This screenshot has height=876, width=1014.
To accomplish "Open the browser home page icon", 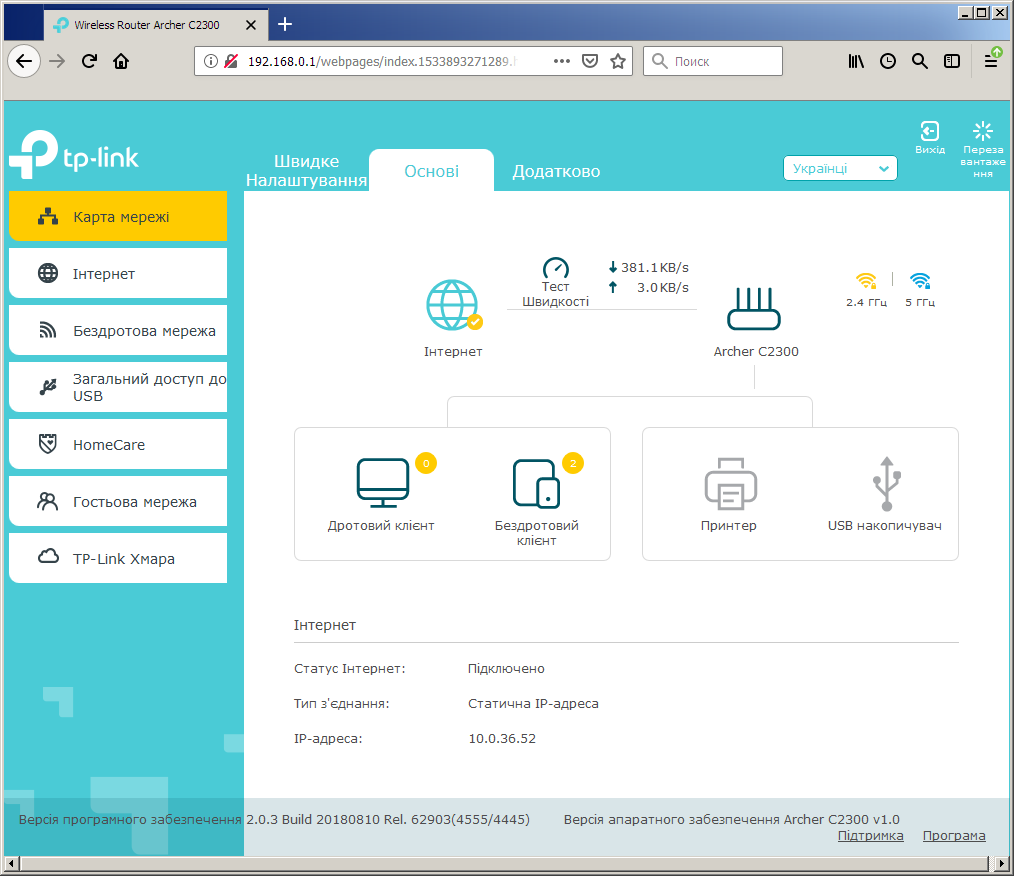I will [121, 61].
